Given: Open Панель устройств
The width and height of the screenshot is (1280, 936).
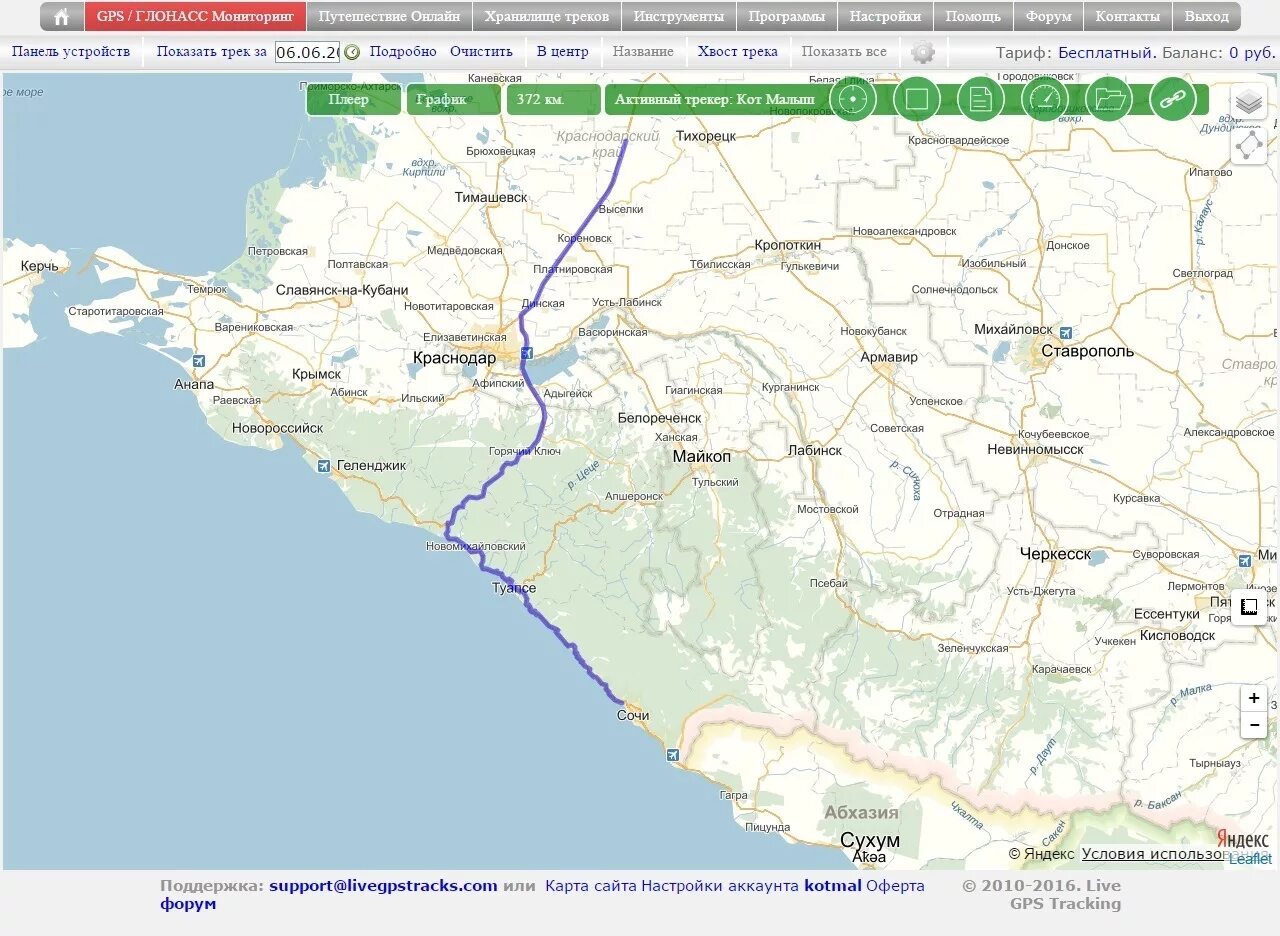Looking at the screenshot, I should click(71, 51).
